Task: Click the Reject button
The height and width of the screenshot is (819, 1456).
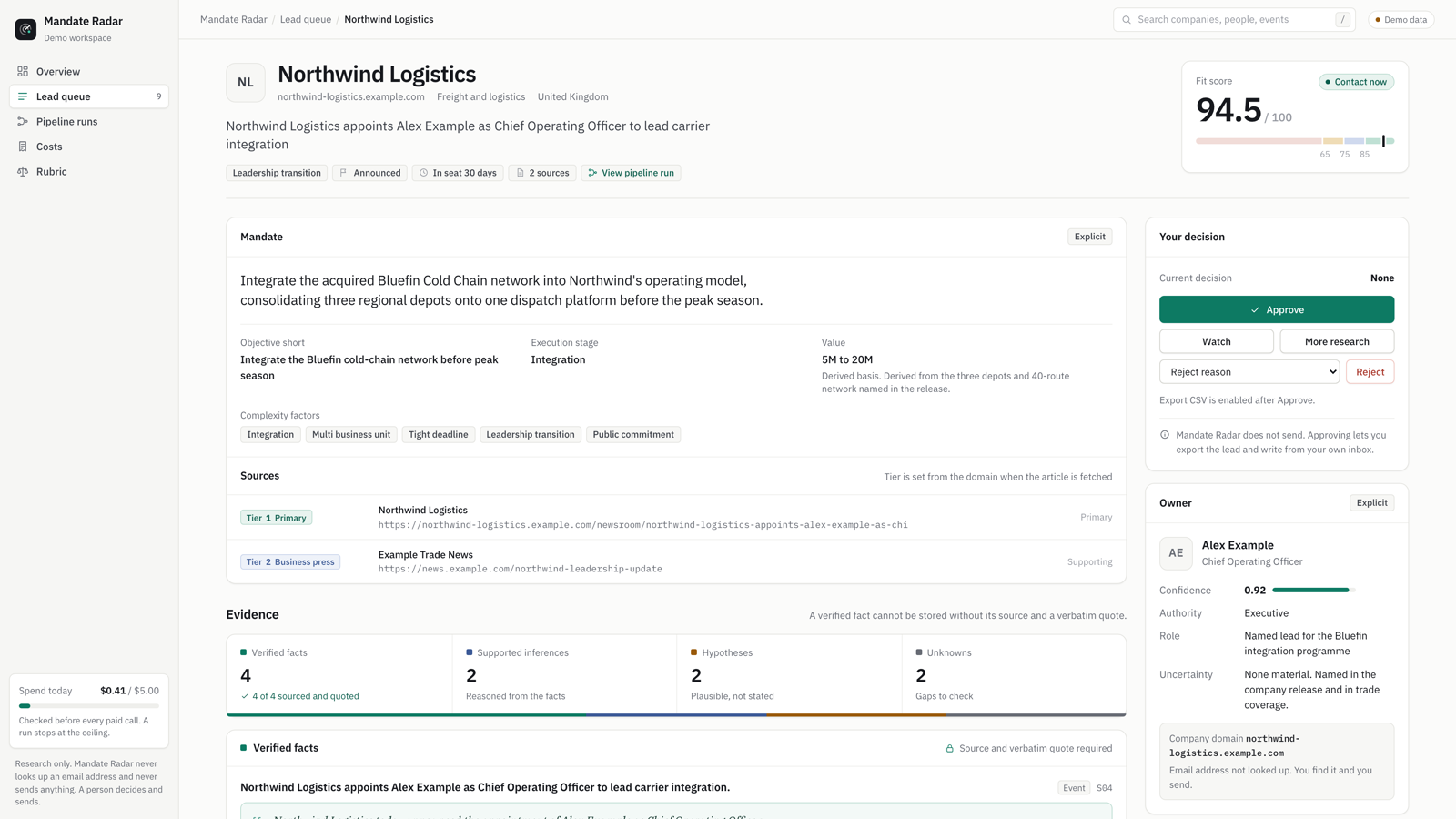Action: pos(1370,371)
